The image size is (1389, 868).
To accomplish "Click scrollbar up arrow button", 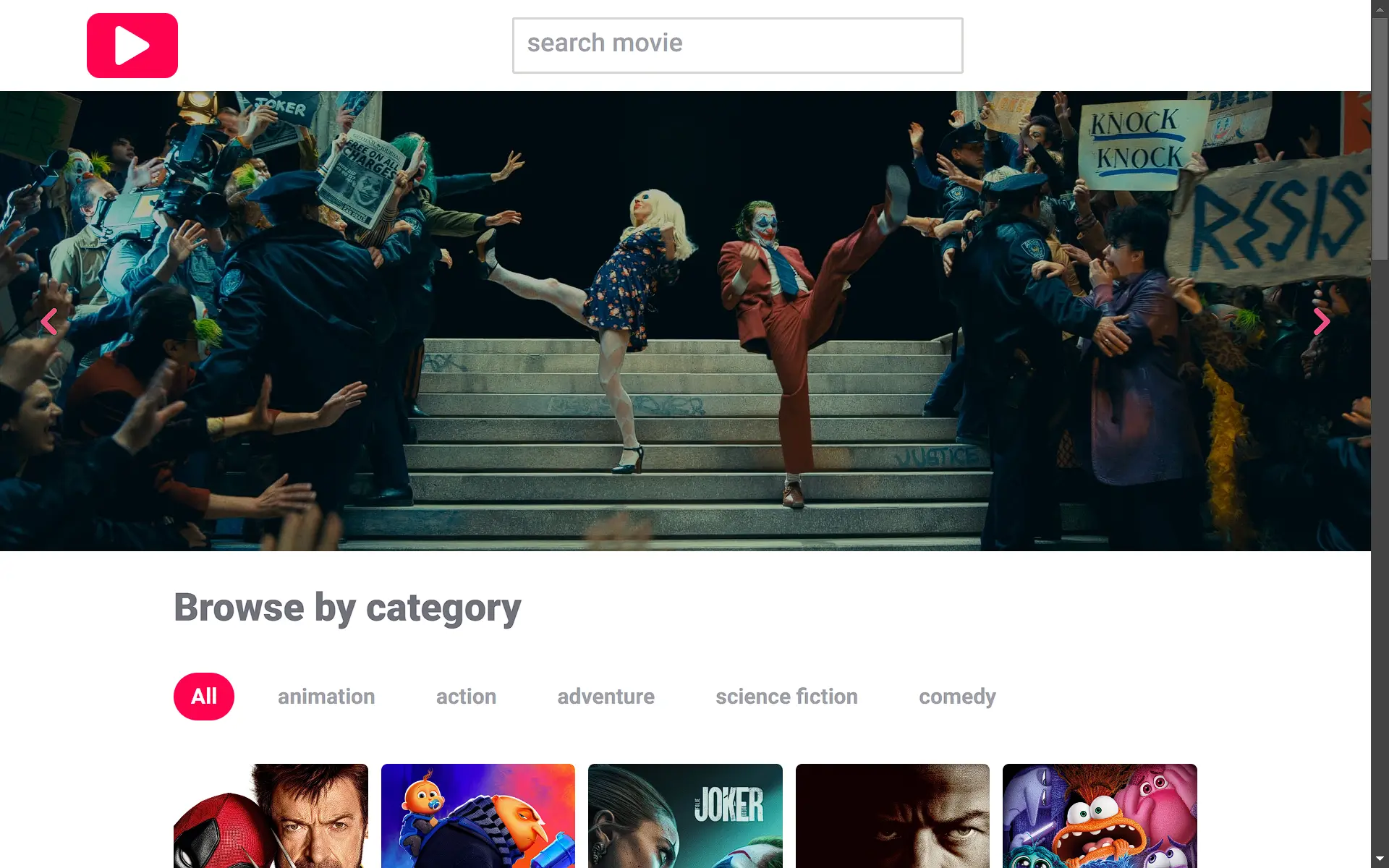I will pos(1380,8).
